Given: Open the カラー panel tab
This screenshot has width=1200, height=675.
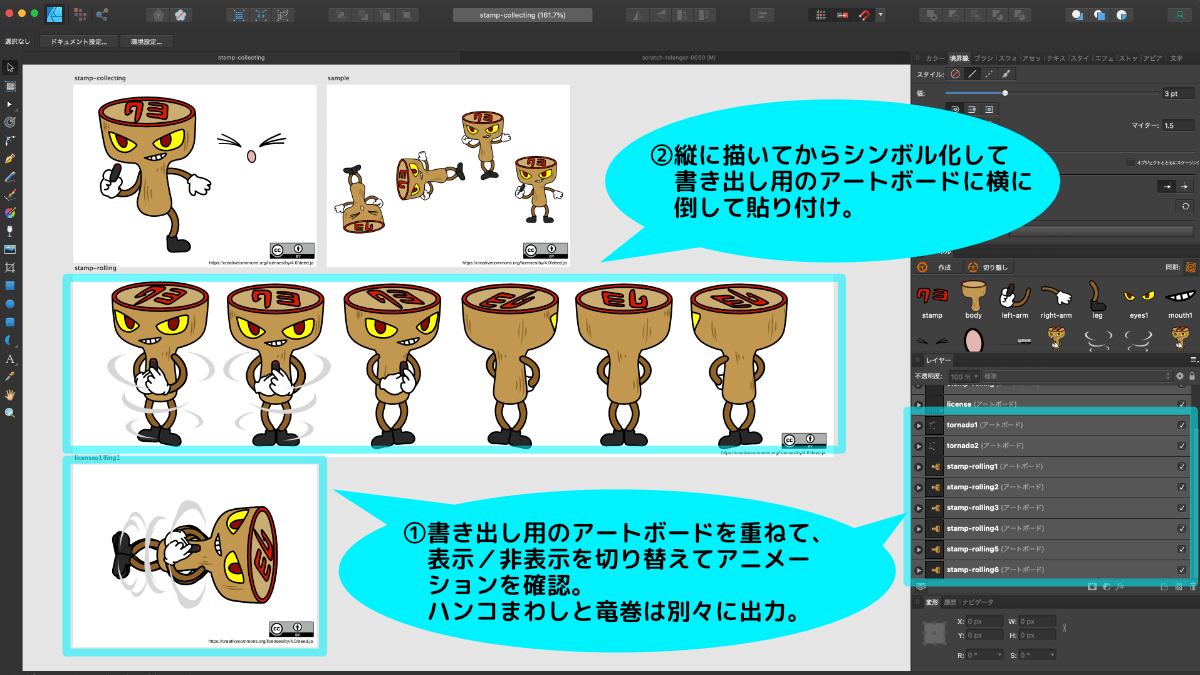Looking at the screenshot, I should tap(934, 58).
